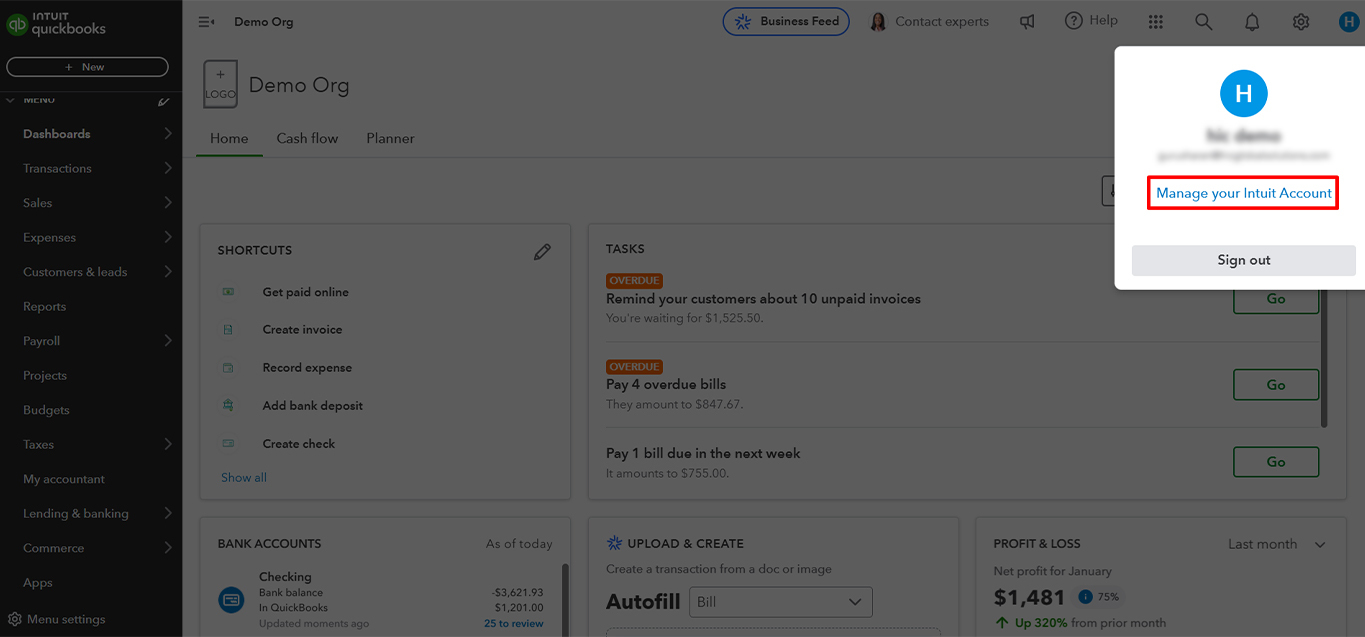
Task: Click the megaphone announcements icon
Action: click(x=1027, y=21)
